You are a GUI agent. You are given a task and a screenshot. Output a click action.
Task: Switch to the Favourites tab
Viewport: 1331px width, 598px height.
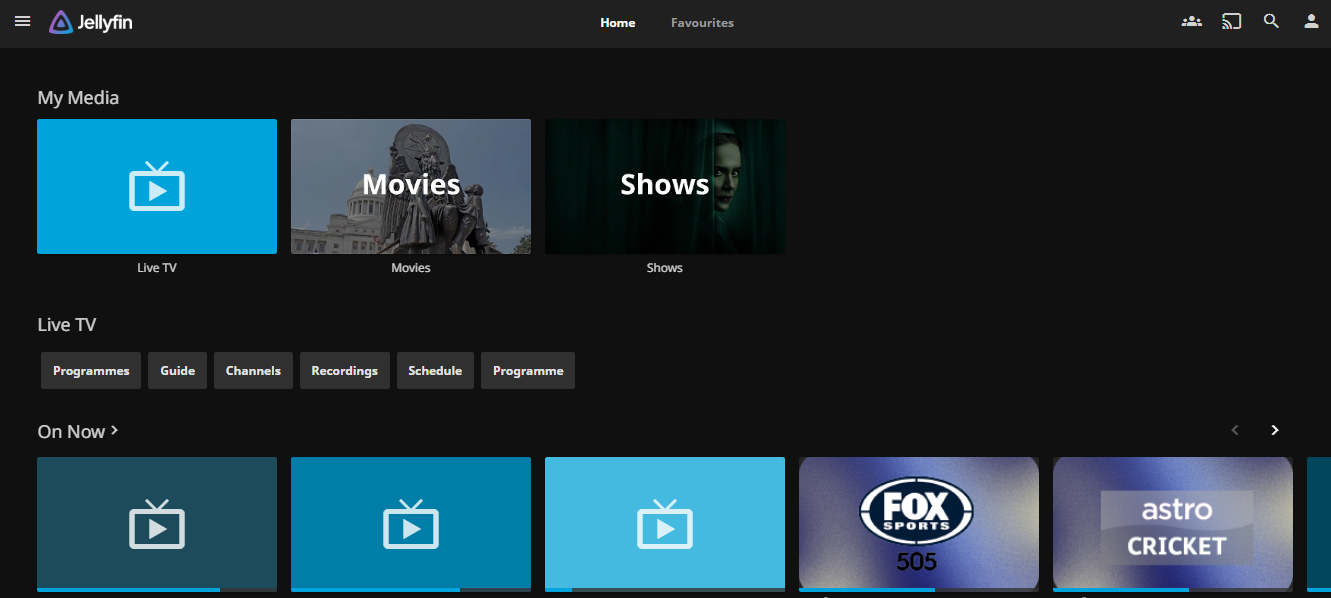(x=702, y=22)
